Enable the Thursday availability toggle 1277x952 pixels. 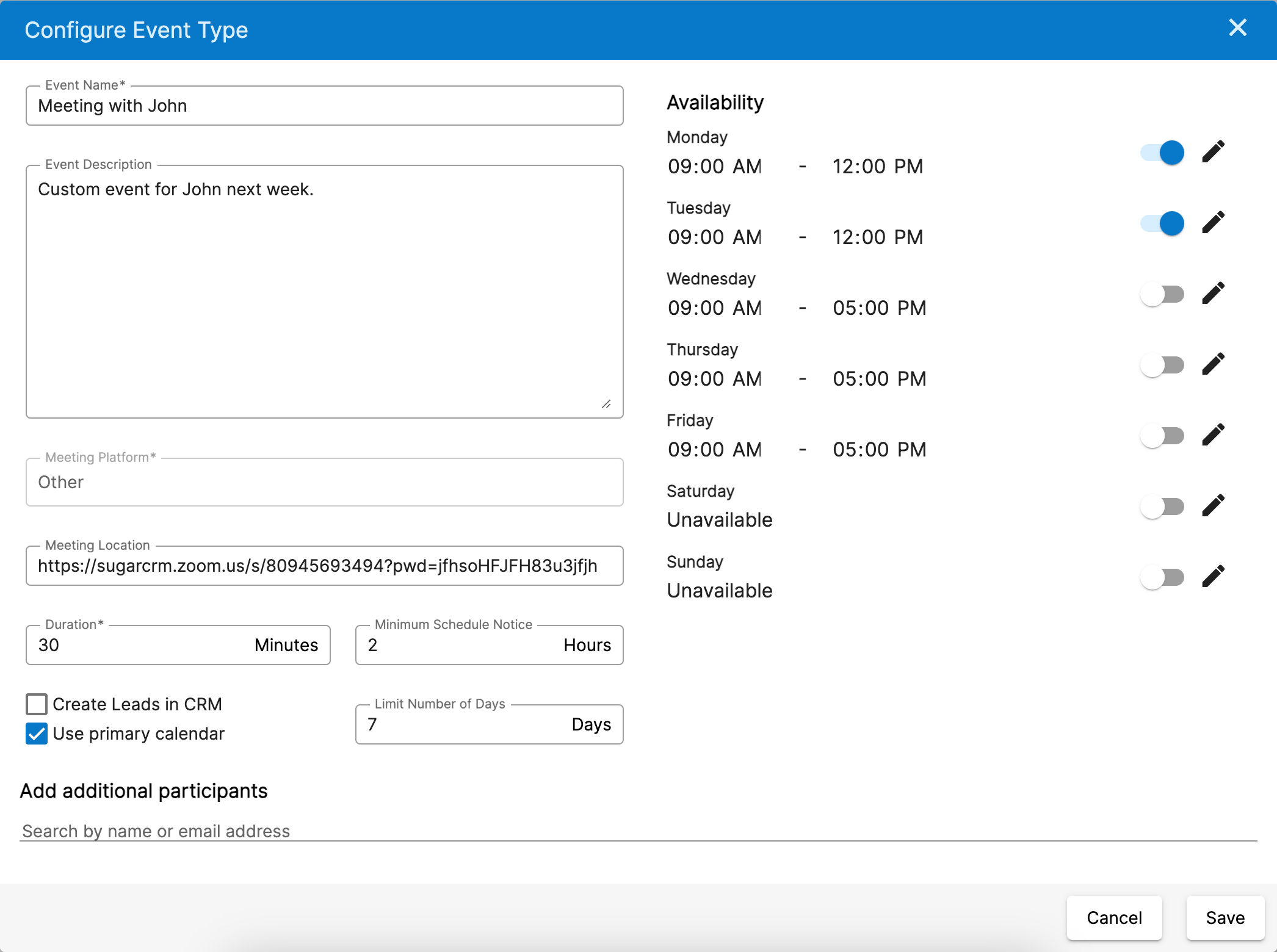point(1162,365)
